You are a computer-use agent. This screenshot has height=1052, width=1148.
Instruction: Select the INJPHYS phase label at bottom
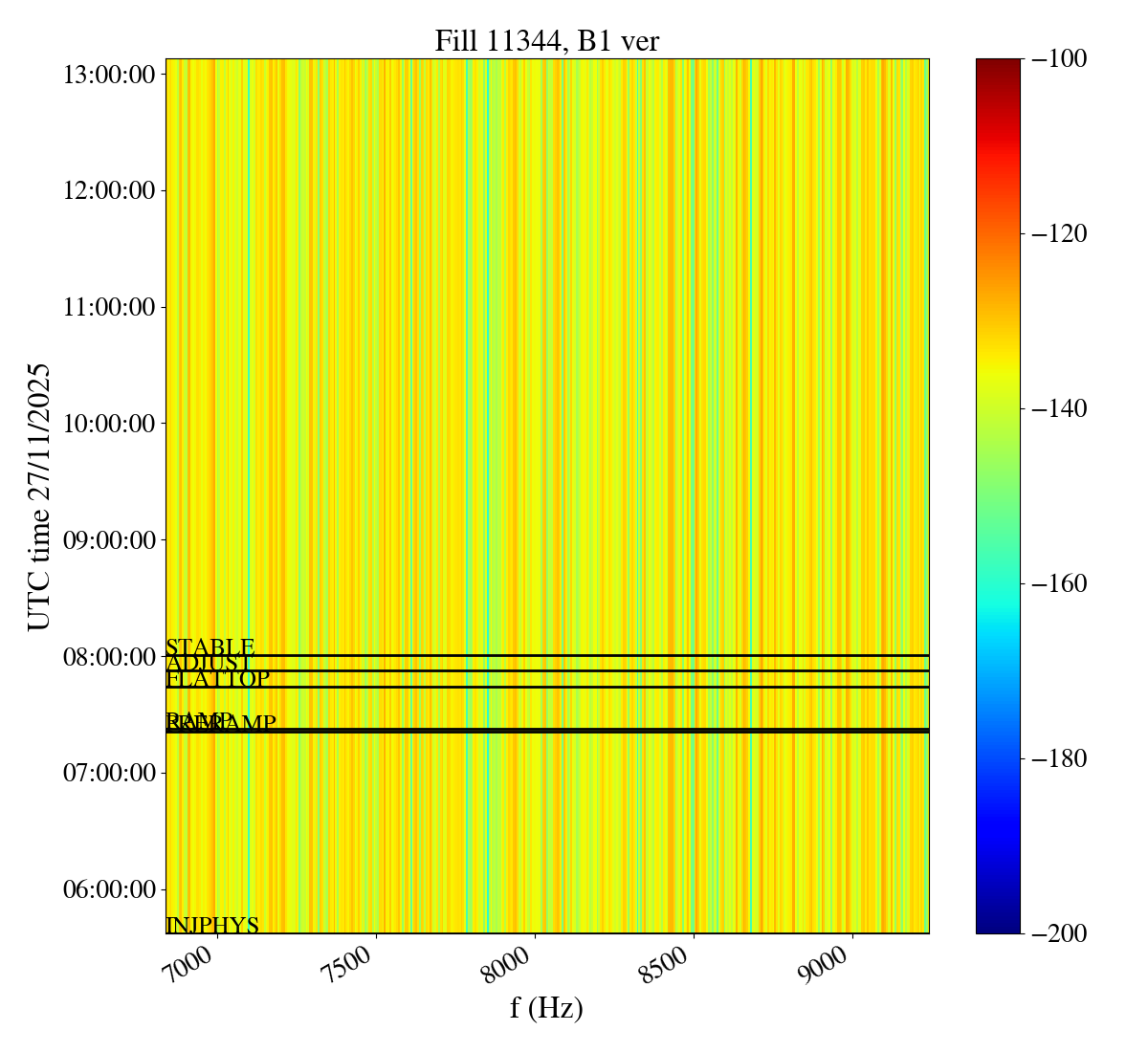pyautogui.click(x=212, y=925)
